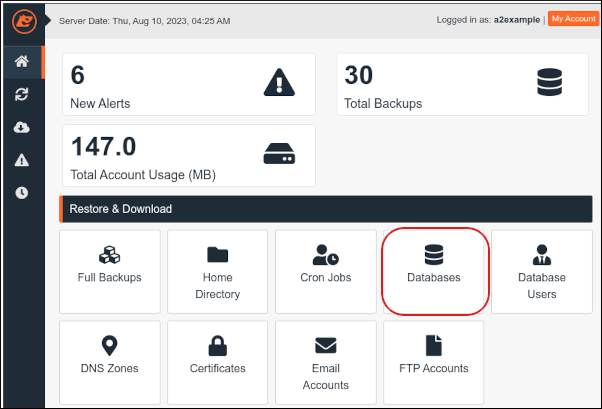This screenshot has height=409, width=602.
Task: Click the '30' Total Backups count
Action: (359, 75)
